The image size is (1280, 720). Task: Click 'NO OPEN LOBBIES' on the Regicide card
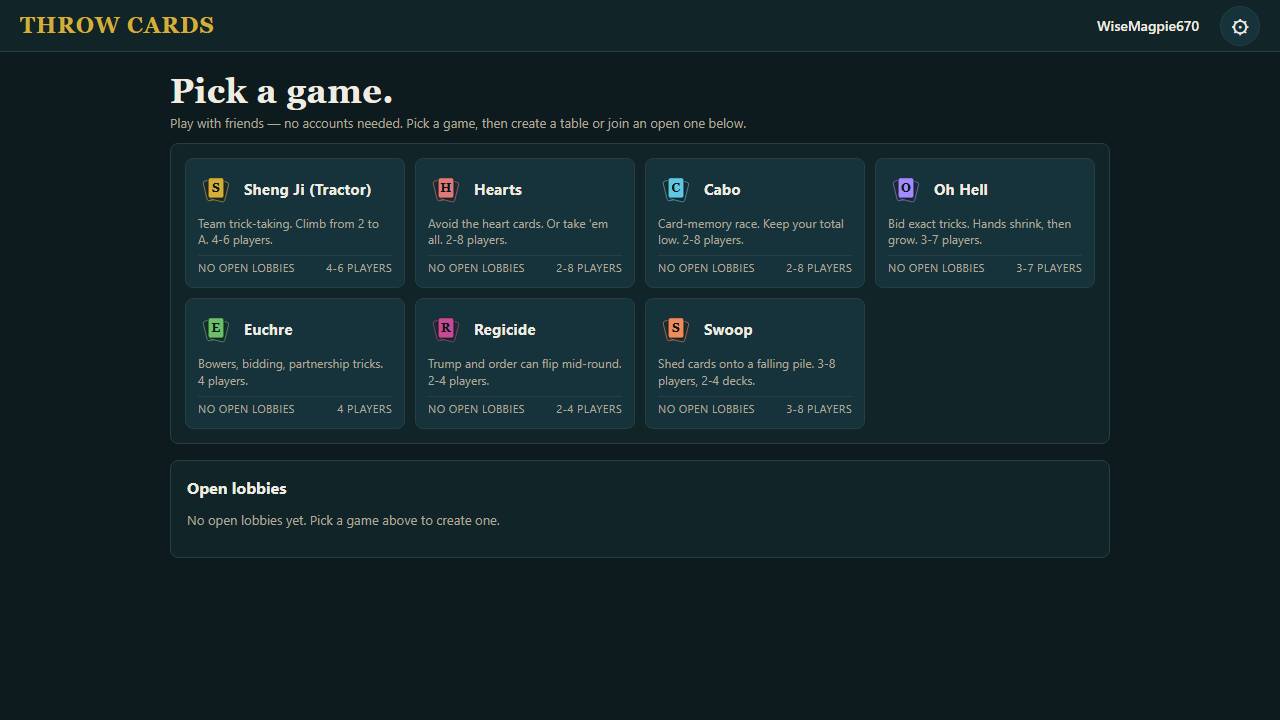coord(476,409)
